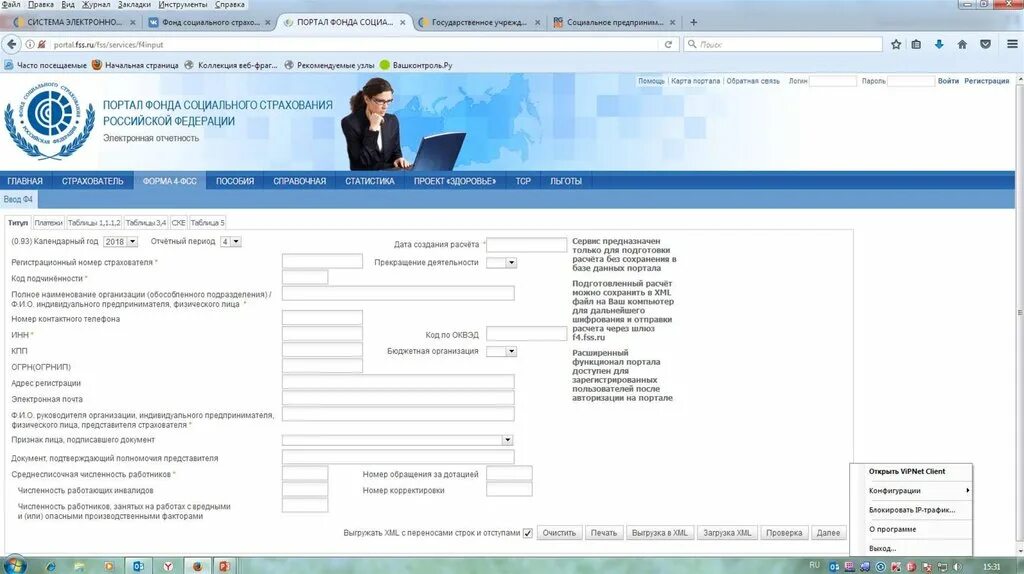Click the 'Загрузка XML' button
Image resolution: width=1024 pixels, height=574 pixels.
tap(727, 533)
